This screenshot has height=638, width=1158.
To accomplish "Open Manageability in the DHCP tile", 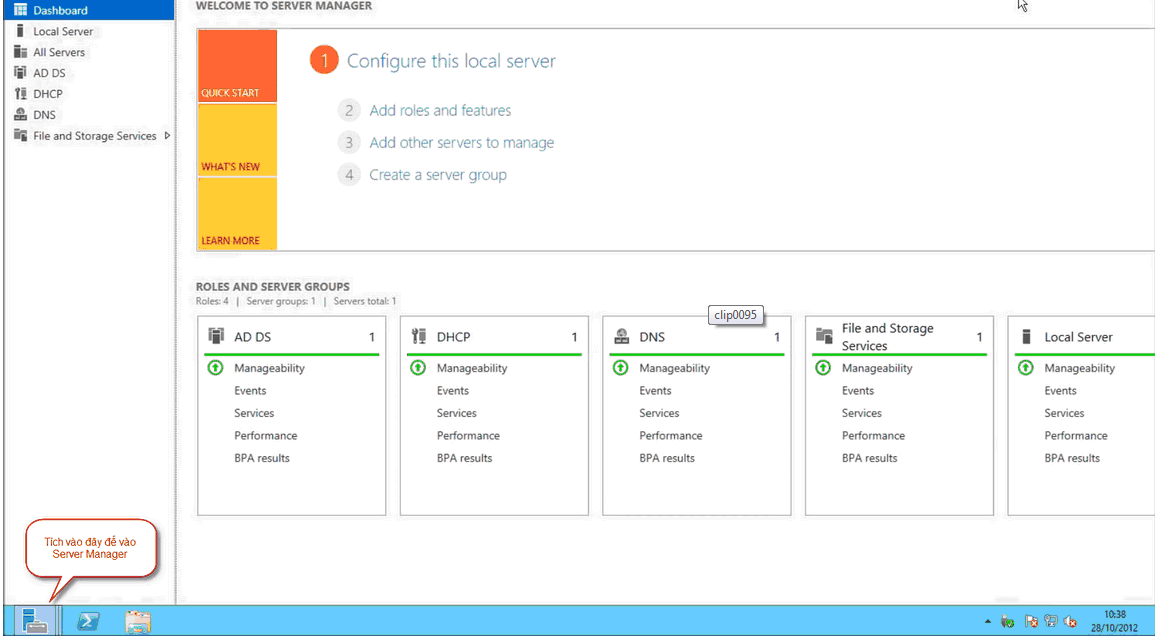I will click(472, 368).
